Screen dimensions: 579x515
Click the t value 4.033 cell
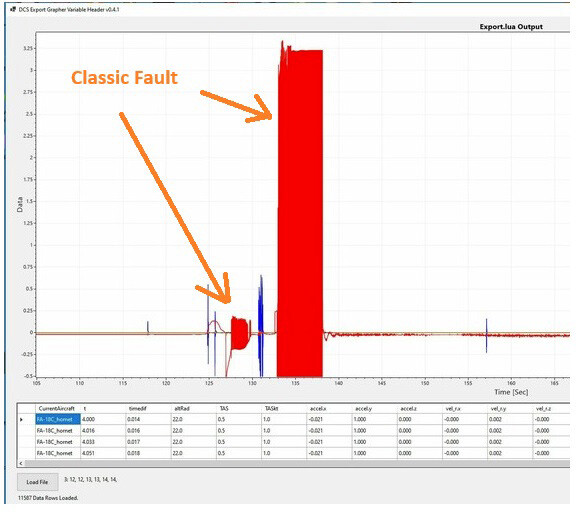[x=103, y=442]
